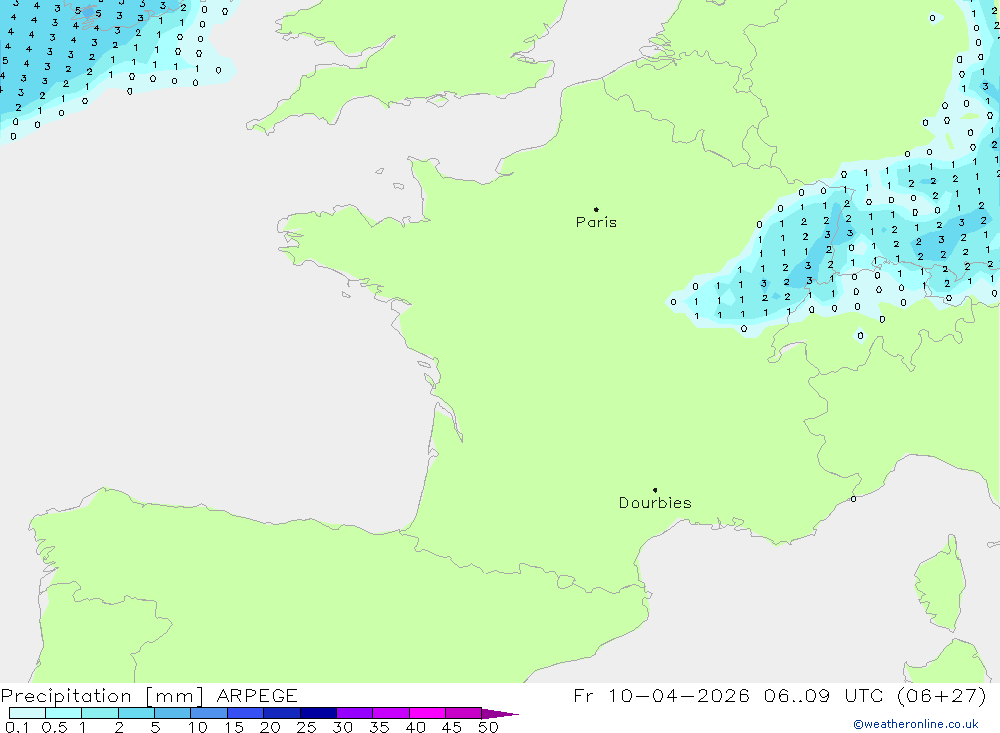Select the 20–25 mm legend swatch

(x=281, y=713)
